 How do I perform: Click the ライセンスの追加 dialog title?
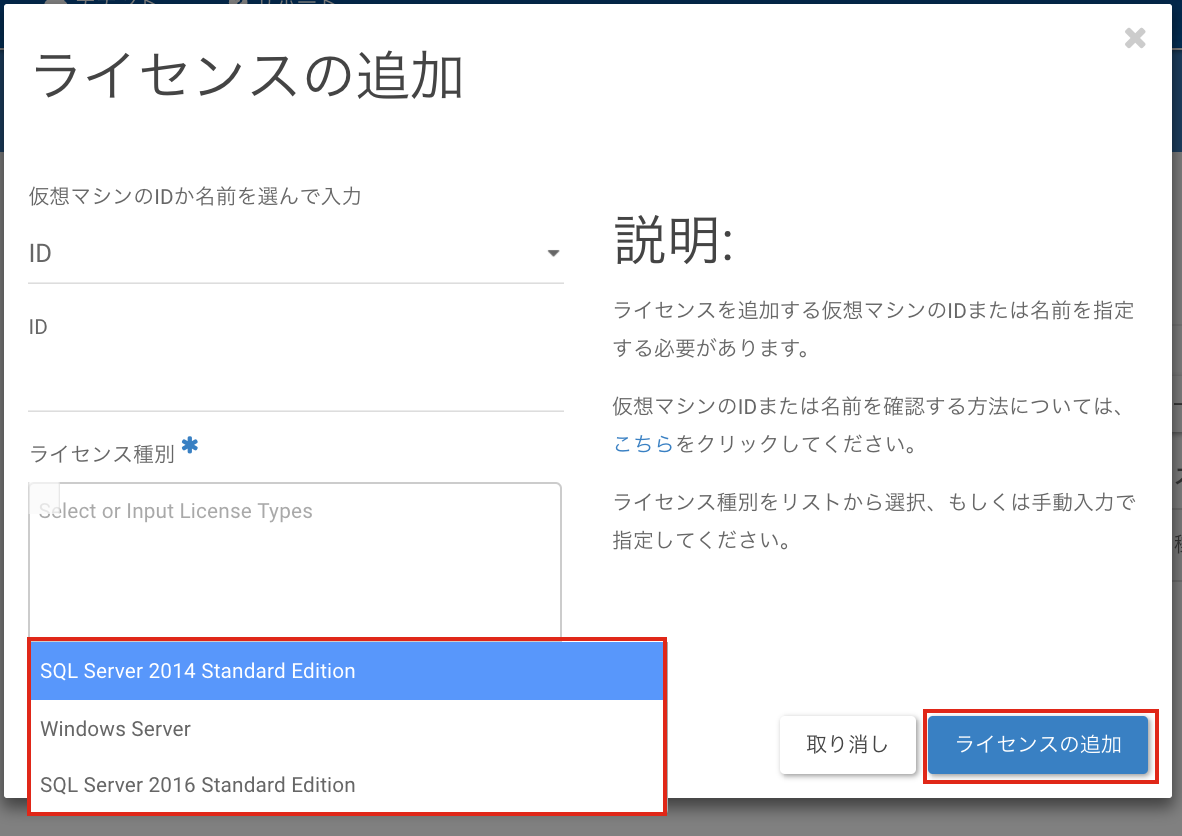pyautogui.click(x=248, y=76)
